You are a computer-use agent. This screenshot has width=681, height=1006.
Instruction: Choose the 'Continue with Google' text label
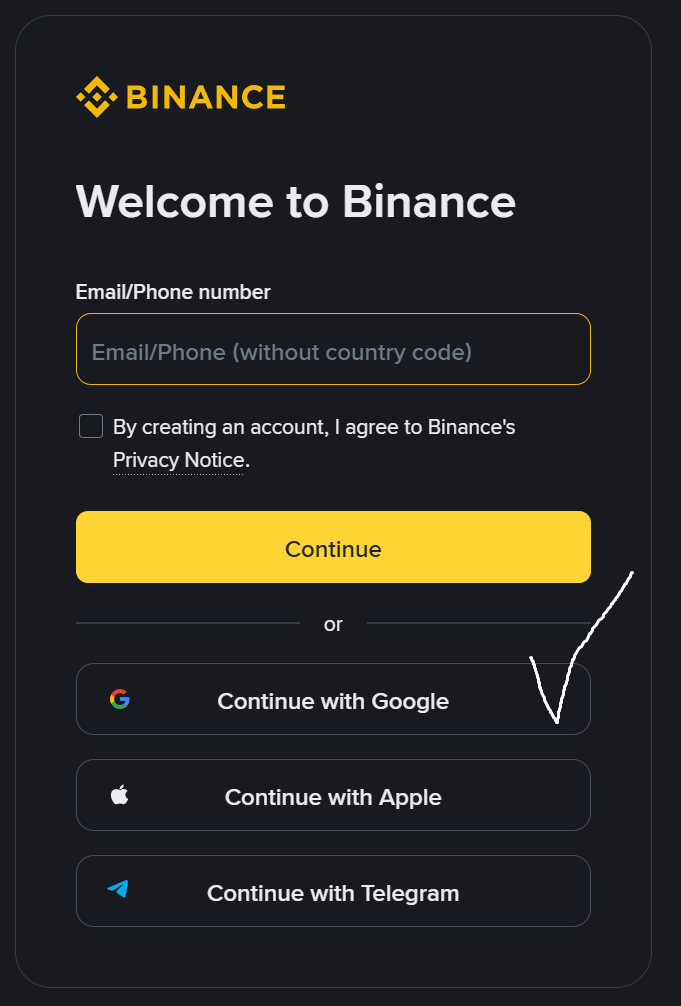click(333, 701)
